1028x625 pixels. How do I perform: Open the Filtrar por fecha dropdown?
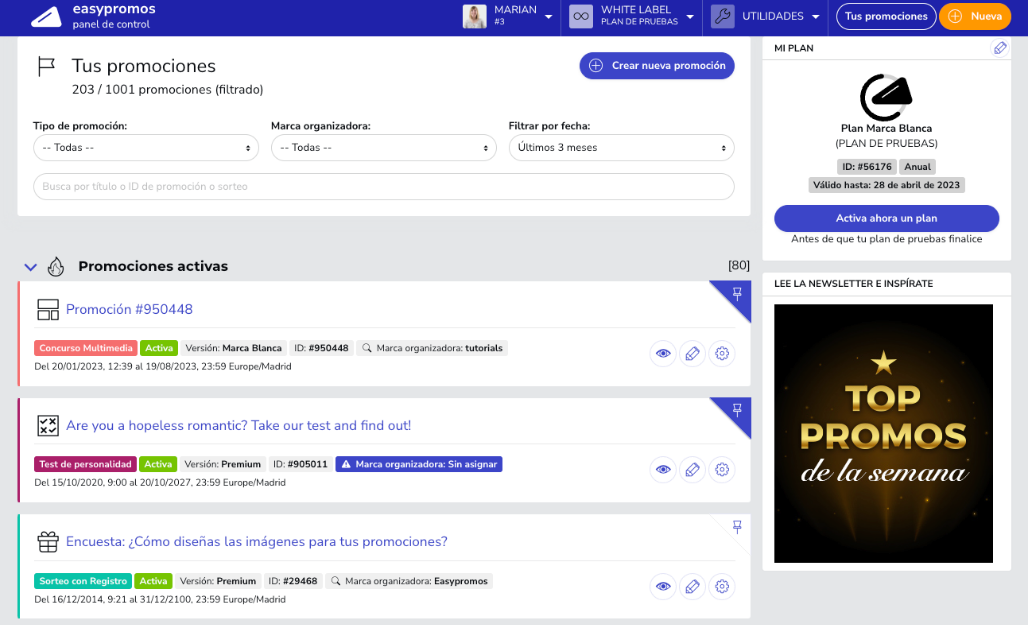(x=621, y=146)
